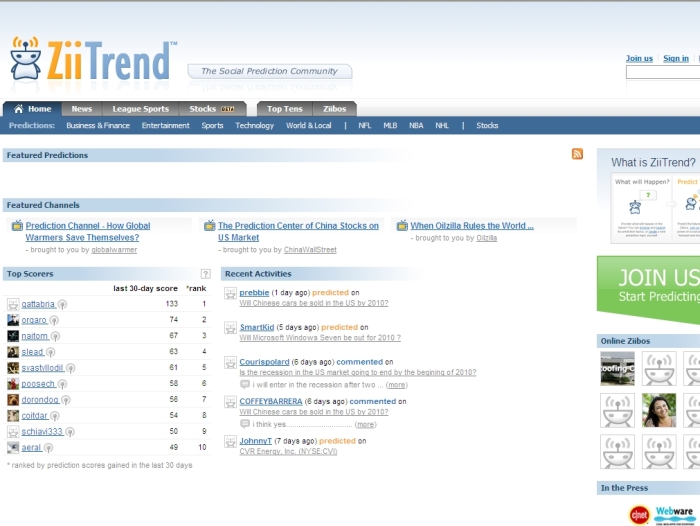Screen dimensions: 700x526
Task: Click Courispolard's avatar in Recent Activities
Action: tap(230, 363)
